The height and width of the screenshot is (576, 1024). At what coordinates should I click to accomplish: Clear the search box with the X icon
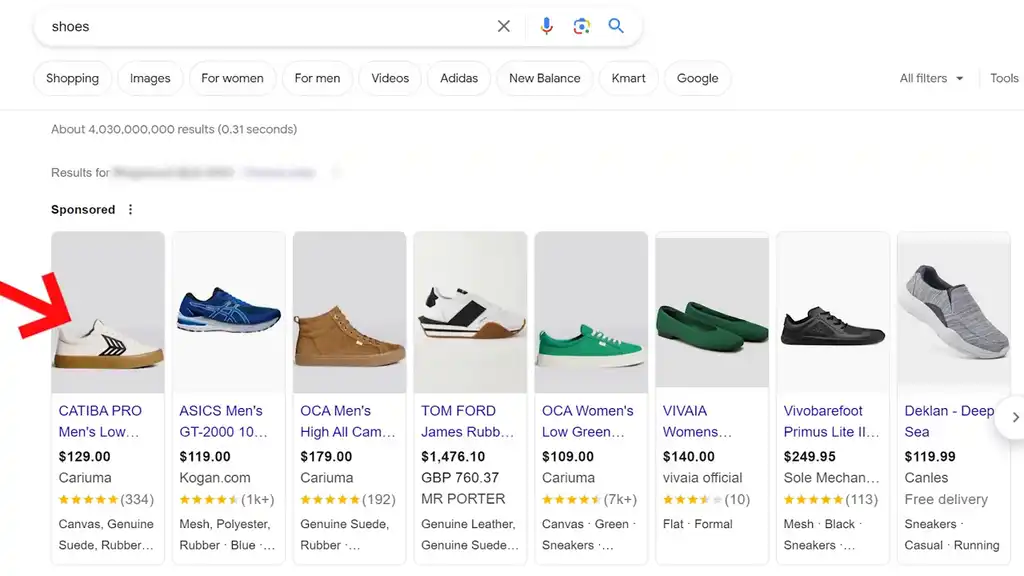click(504, 26)
